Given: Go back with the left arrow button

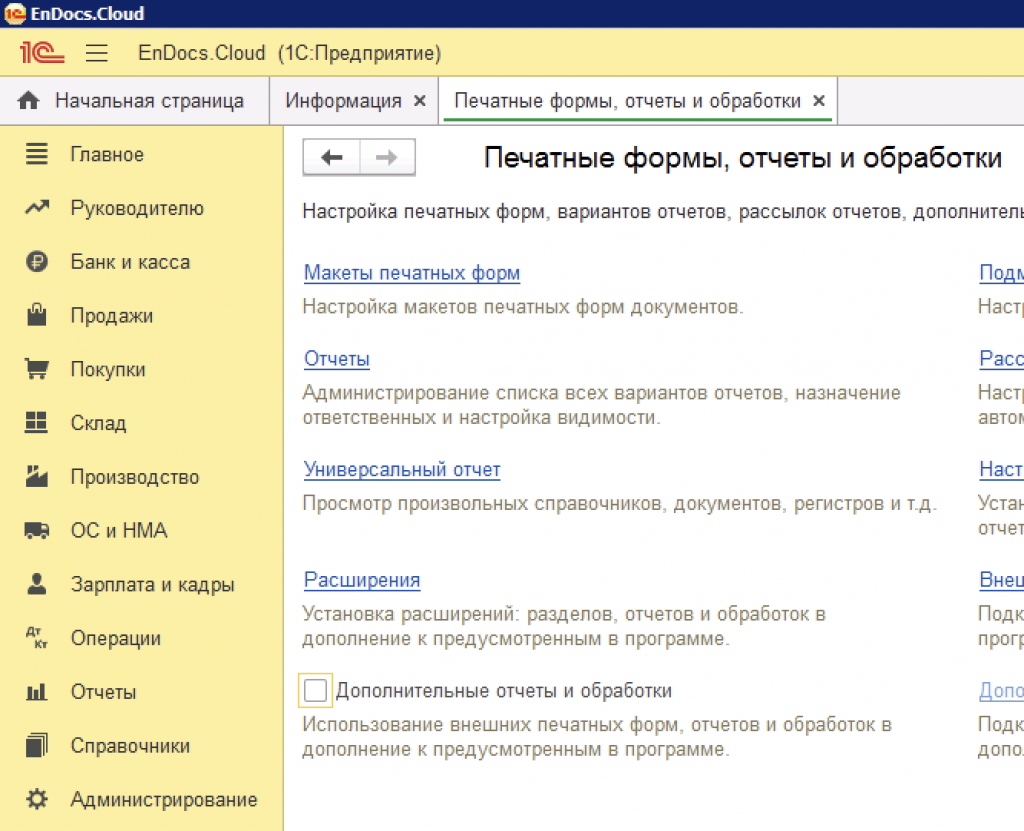Looking at the screenshot, I should [x=332, y=157].
